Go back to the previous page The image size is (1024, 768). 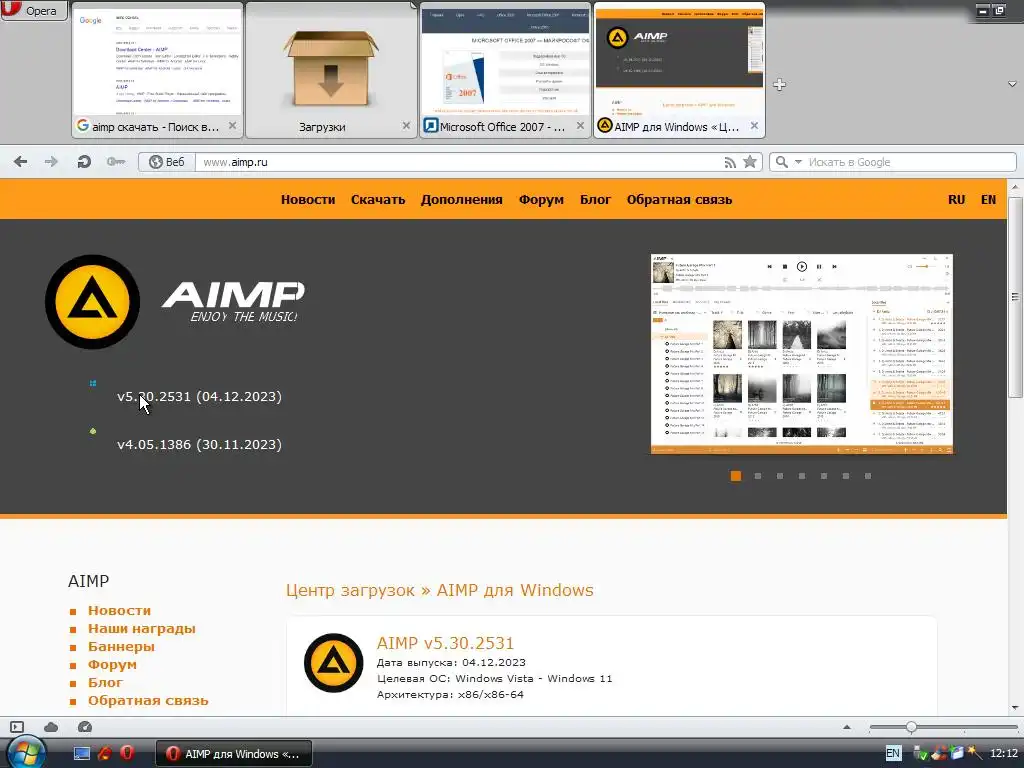tap(21, 161)
